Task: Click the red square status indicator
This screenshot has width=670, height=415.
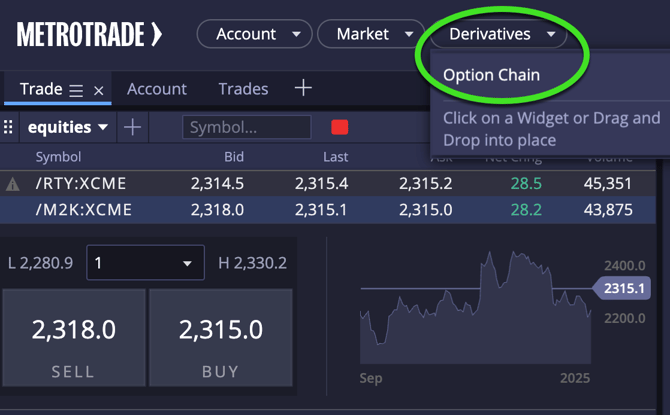Action: point(340,127)
